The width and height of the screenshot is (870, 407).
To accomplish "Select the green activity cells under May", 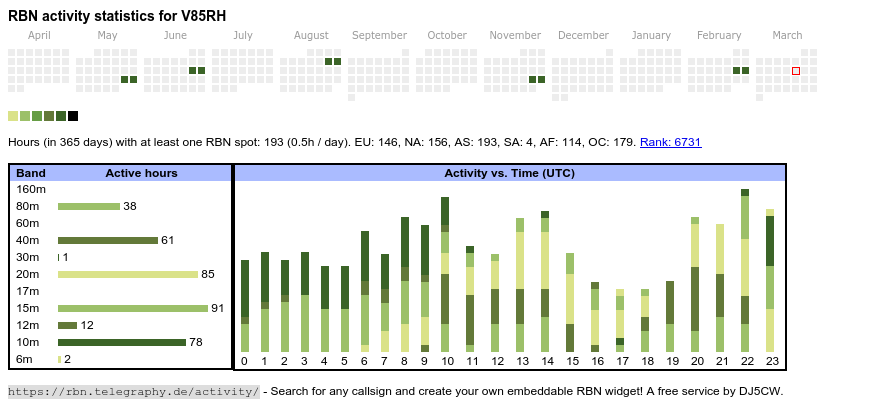I will (129, 79).
